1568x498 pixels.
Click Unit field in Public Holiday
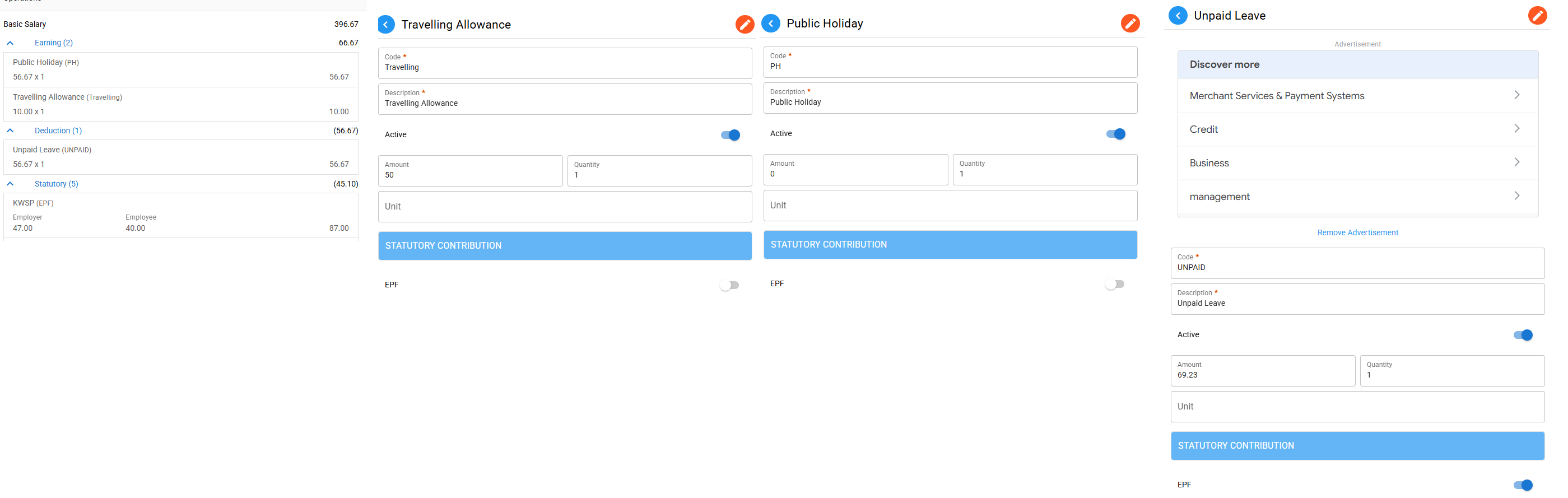pos(950,205)
